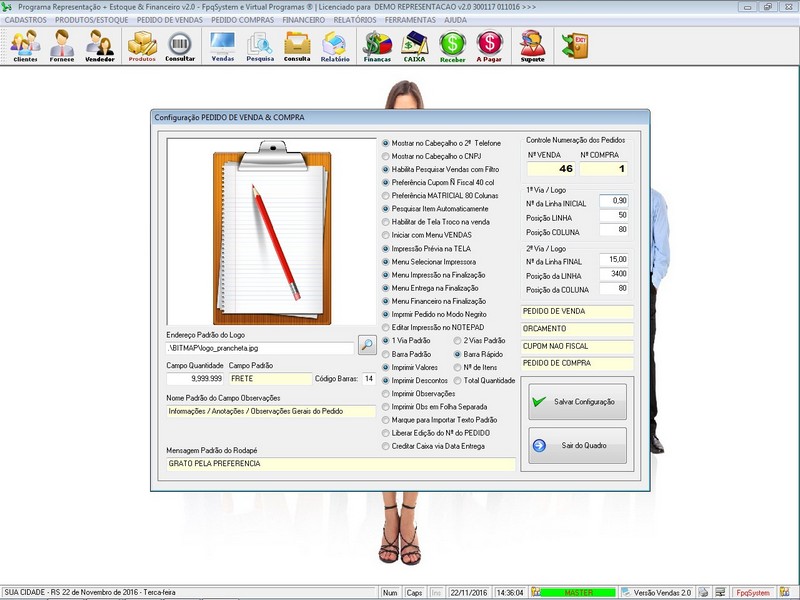The image size is (800, 600).
Task: Open the RELATÓRIOS menu
Action: (355, 20)
